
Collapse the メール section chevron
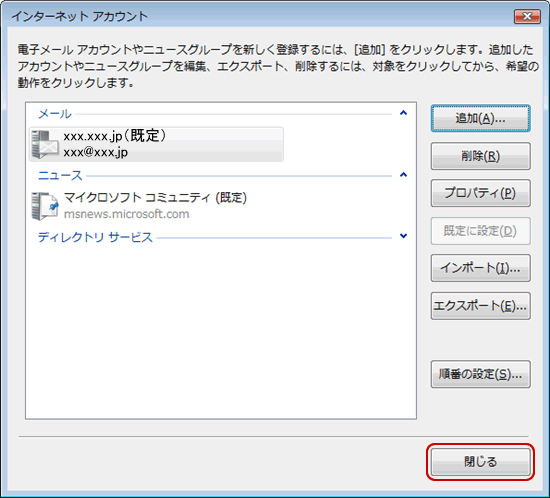click(403, 113)
